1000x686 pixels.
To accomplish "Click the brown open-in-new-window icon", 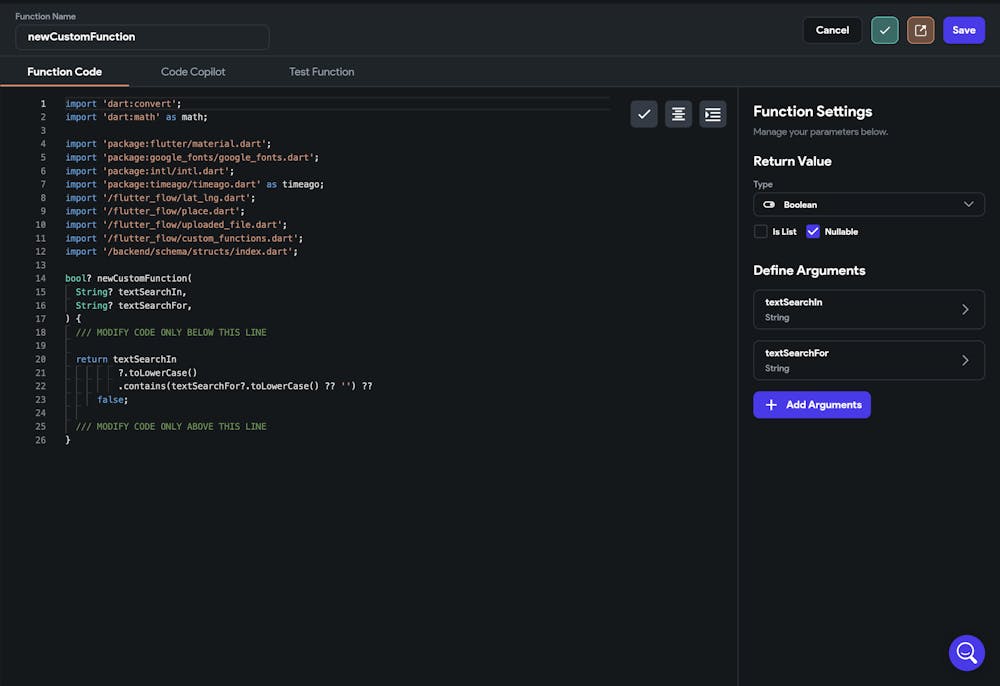I will (x=920, y=30).
